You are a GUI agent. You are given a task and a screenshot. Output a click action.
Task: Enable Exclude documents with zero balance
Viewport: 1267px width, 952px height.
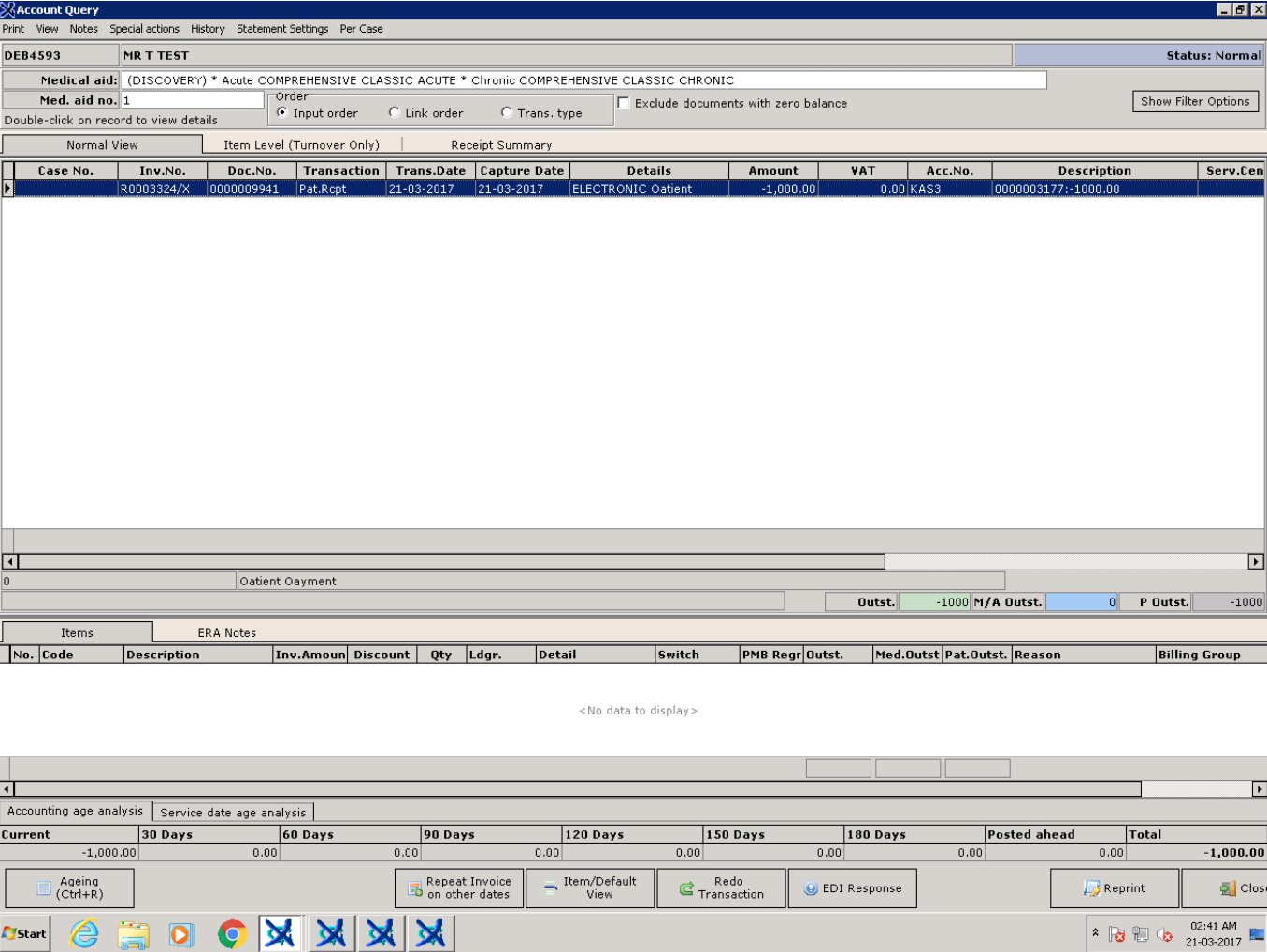pyautogui.click(x=624, y=103)
